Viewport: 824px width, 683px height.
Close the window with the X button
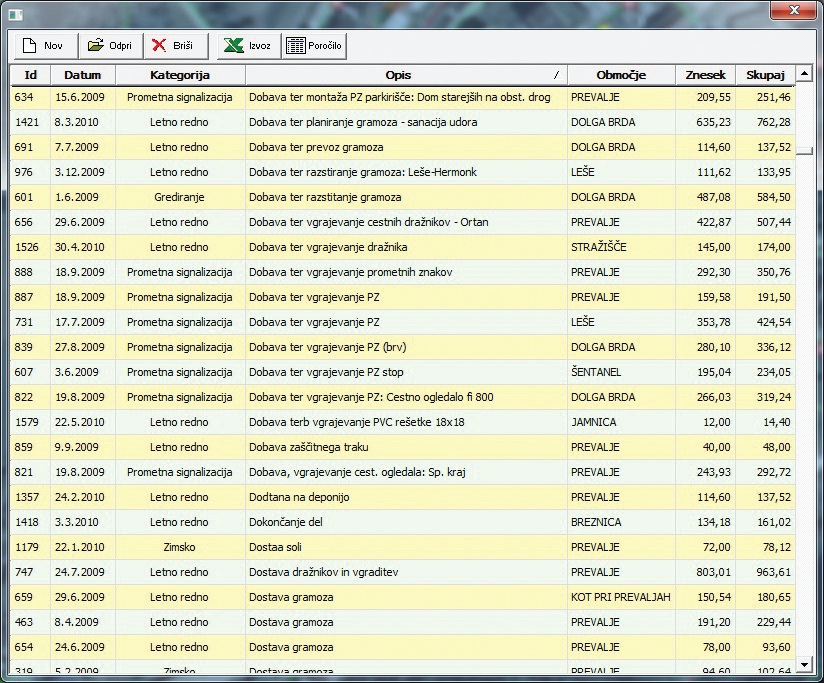tap(794, 9)
